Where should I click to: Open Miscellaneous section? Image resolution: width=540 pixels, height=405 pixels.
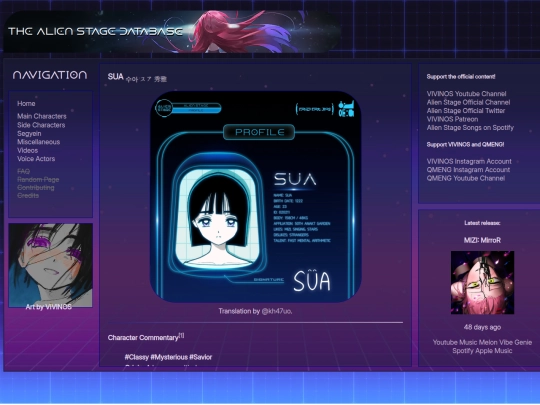pos(39,142)
